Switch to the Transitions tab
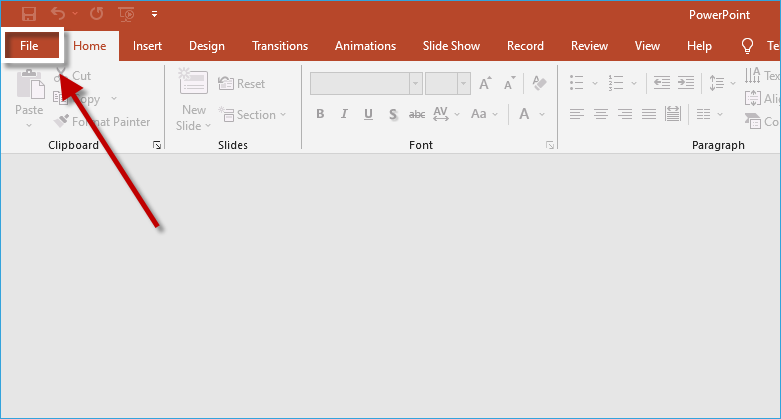This screenshot has width=781, height=419. pos(280,46)
